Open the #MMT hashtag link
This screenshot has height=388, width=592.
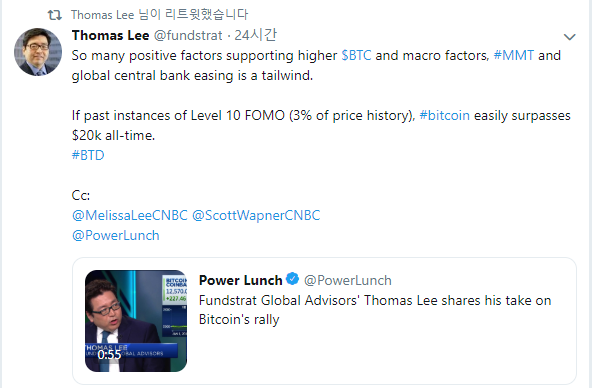click(514, 55)
